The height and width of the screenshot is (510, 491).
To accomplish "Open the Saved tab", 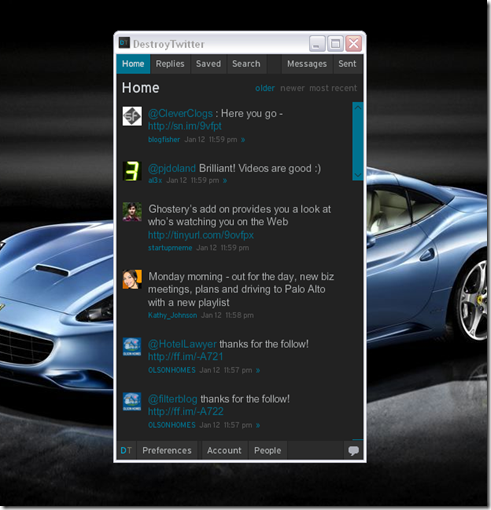I will 208,64.
